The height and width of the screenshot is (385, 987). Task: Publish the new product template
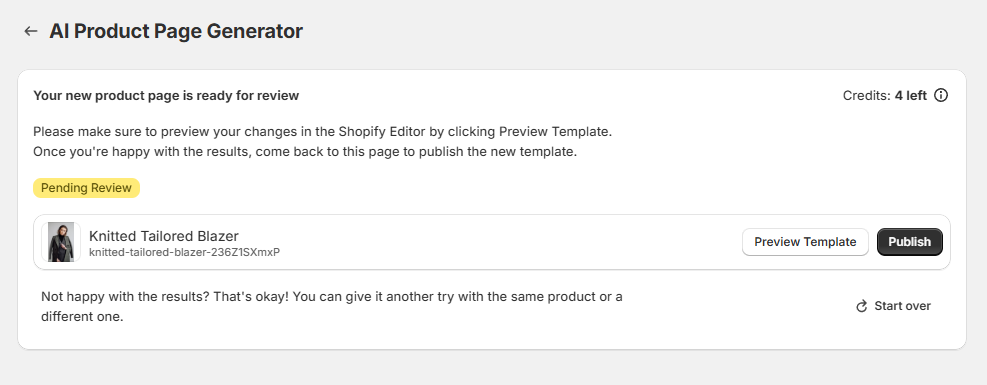click(910, 242)
